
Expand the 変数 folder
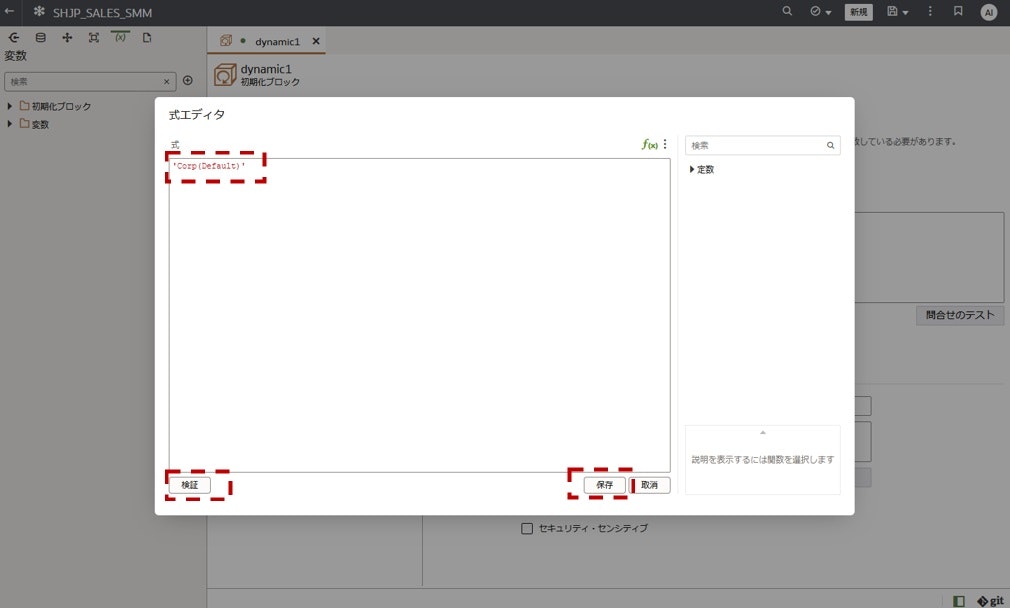coord(10,124)
